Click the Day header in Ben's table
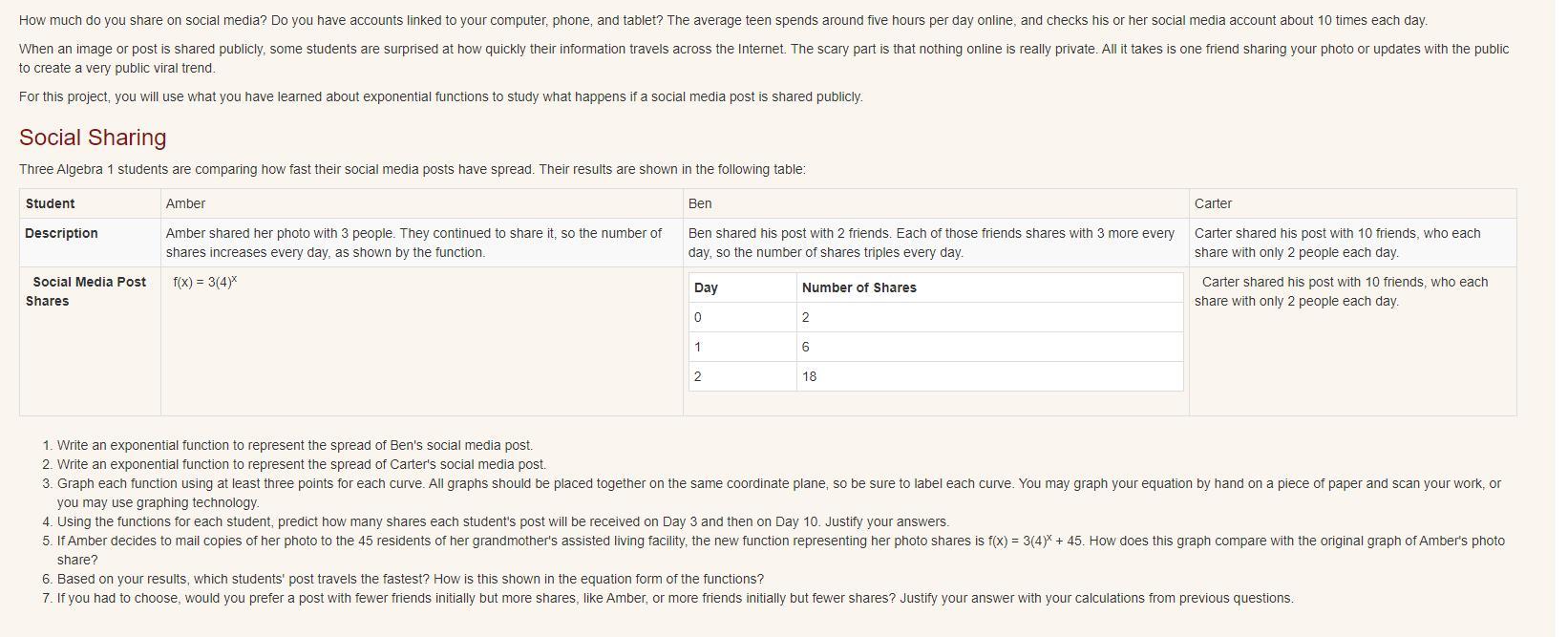Image resolution: width=1568 pixels, height=637 pixels. click(x=706, y=287)
